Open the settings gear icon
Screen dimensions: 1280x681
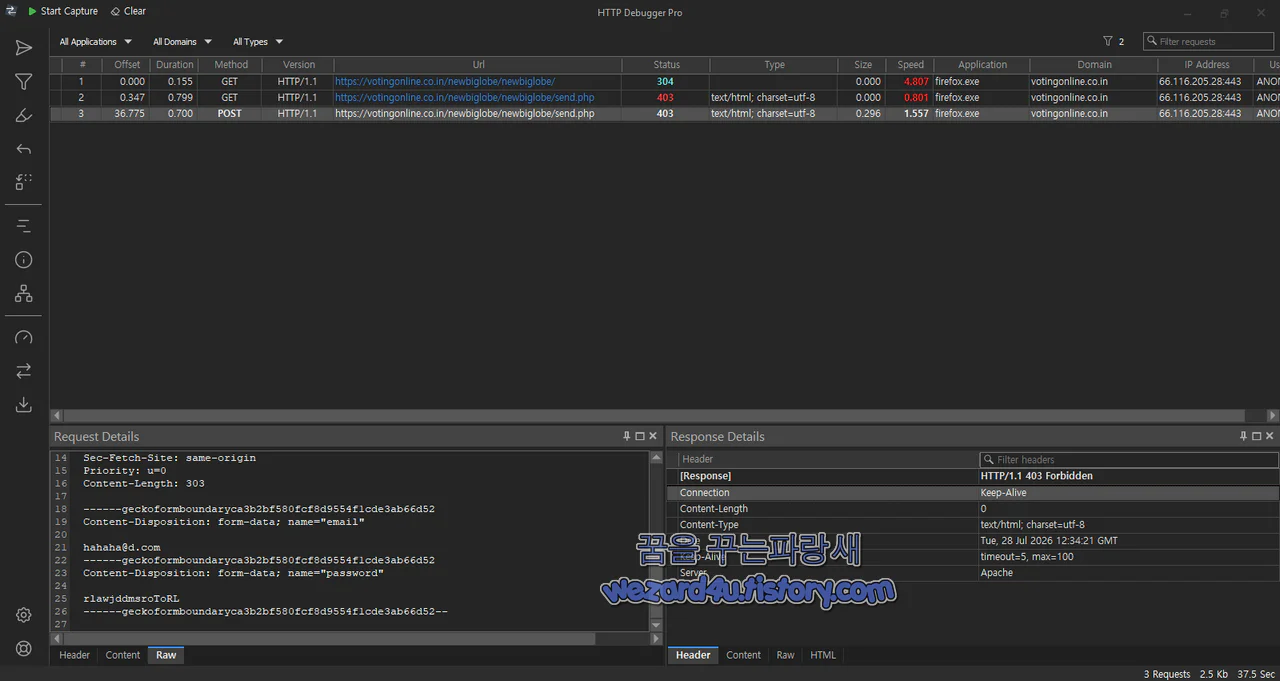coord(24,615)
